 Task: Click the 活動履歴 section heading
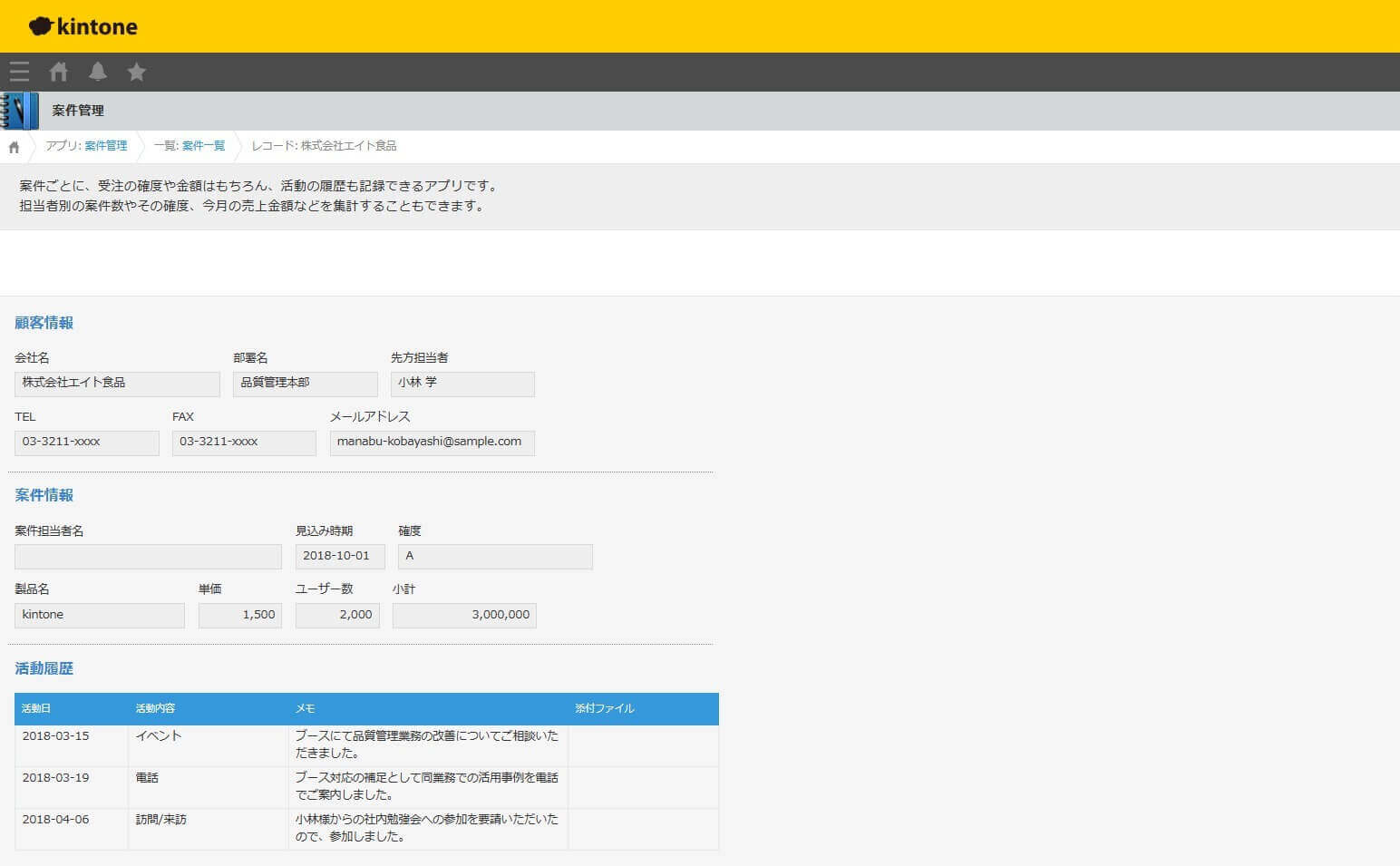pos(44,668)
